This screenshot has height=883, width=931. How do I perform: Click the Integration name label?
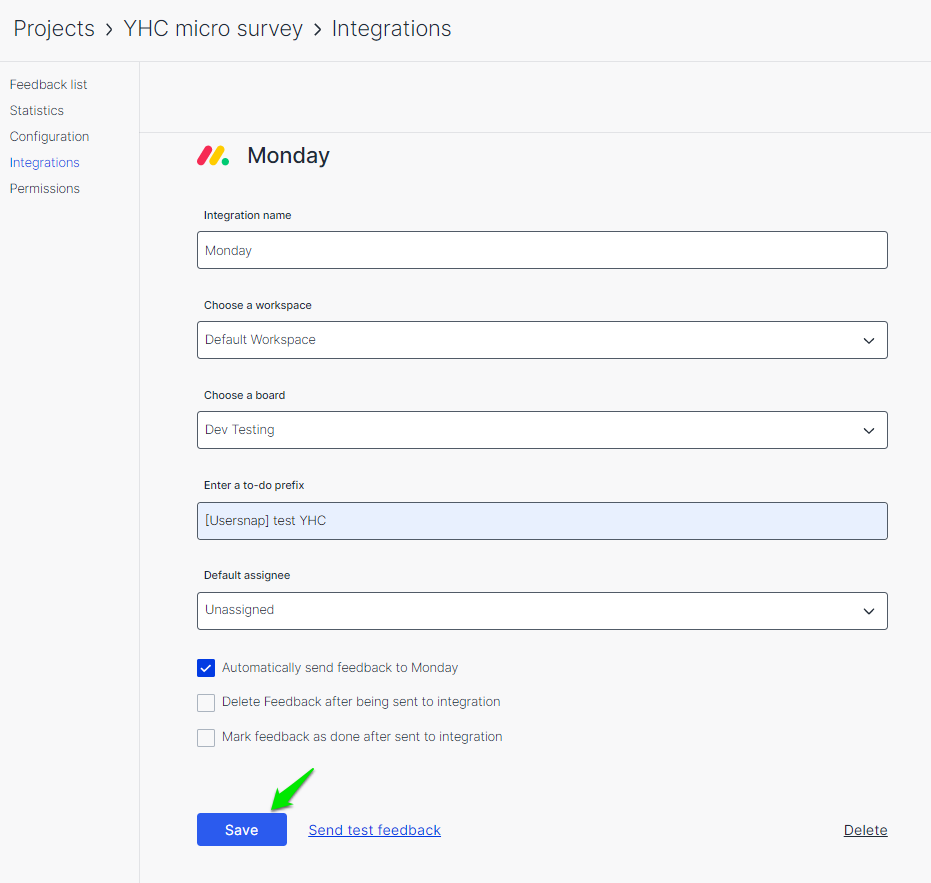tap(248, 215)
